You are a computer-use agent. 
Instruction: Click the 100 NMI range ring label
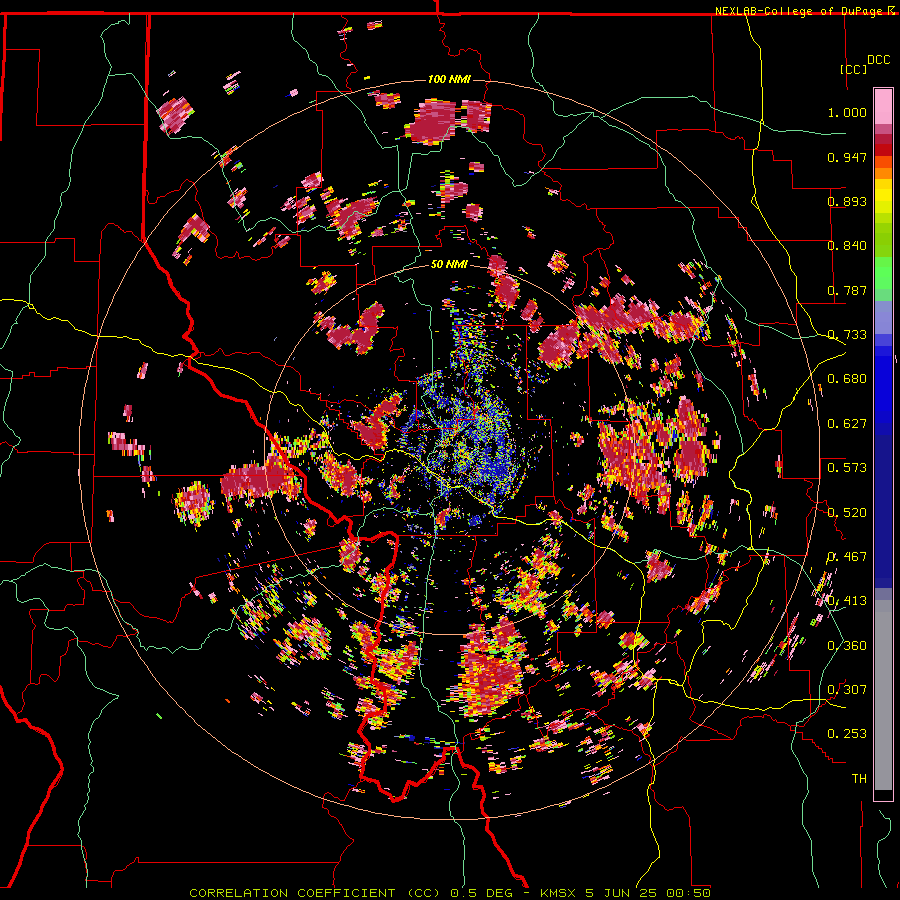pos(449,79)
